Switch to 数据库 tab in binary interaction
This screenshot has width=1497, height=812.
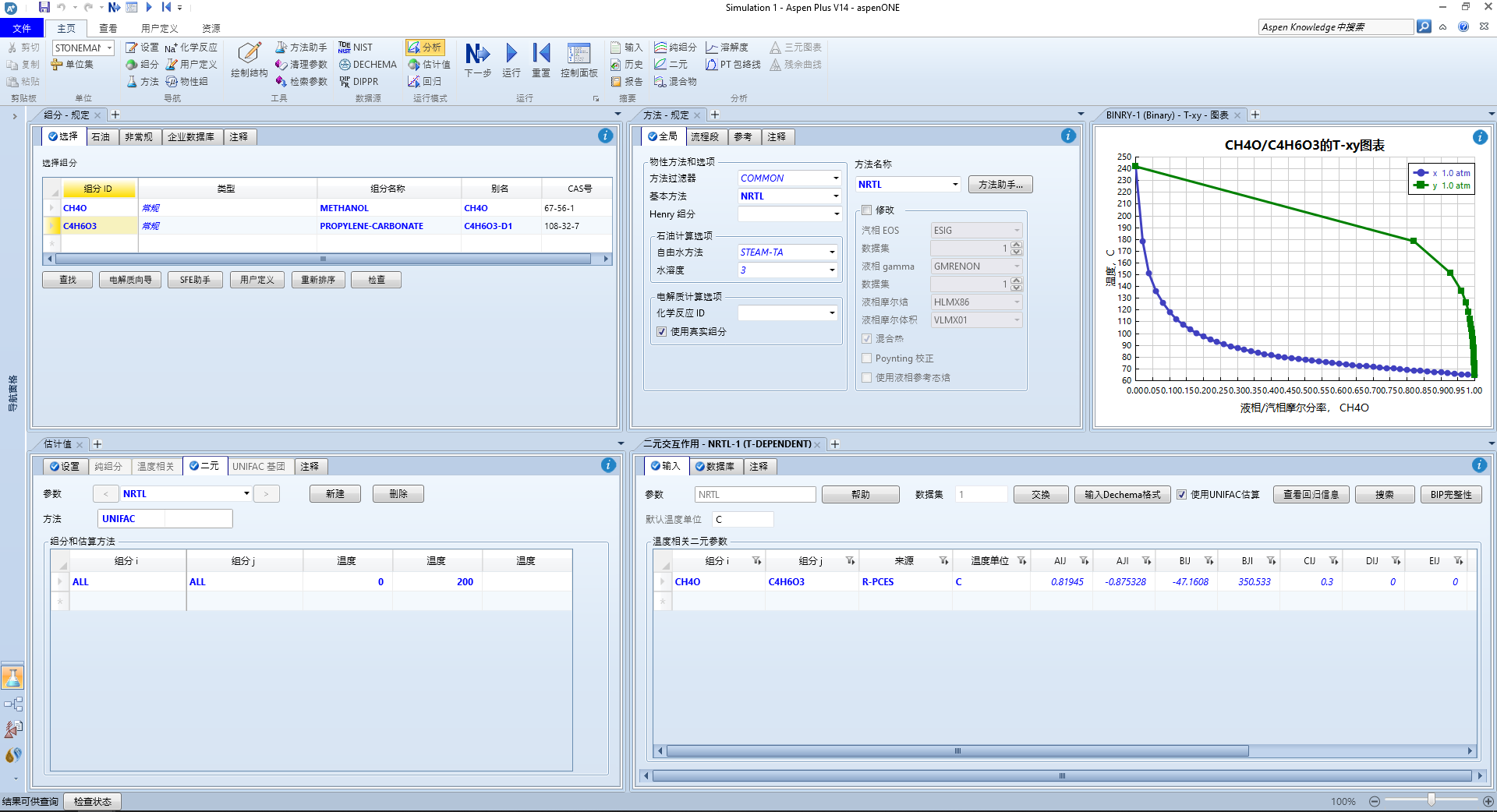[x=715, y=467]
